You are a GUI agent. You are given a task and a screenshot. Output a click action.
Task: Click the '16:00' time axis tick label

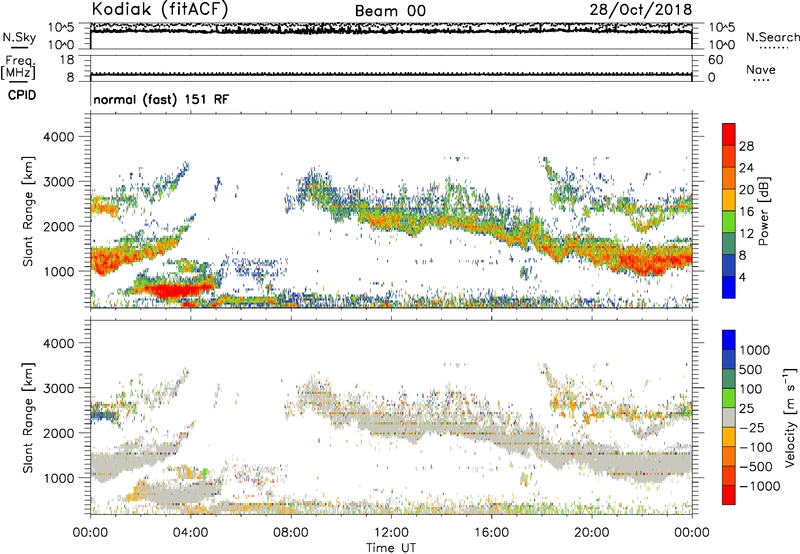492,533
